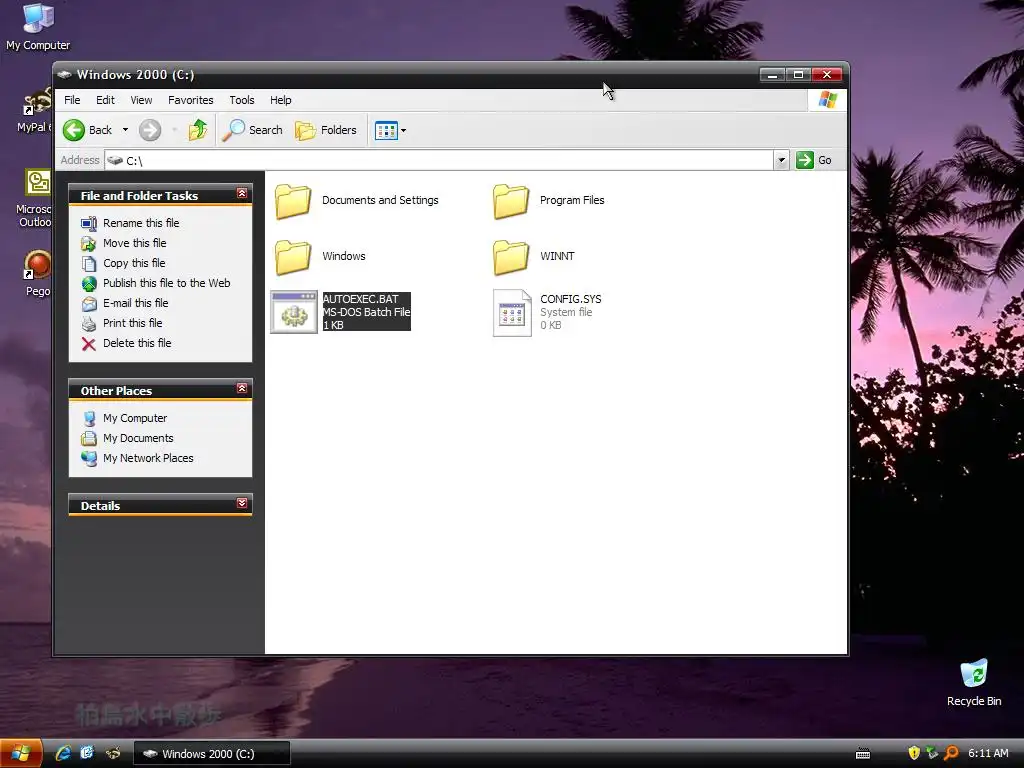Open the Edit menu

105,100
